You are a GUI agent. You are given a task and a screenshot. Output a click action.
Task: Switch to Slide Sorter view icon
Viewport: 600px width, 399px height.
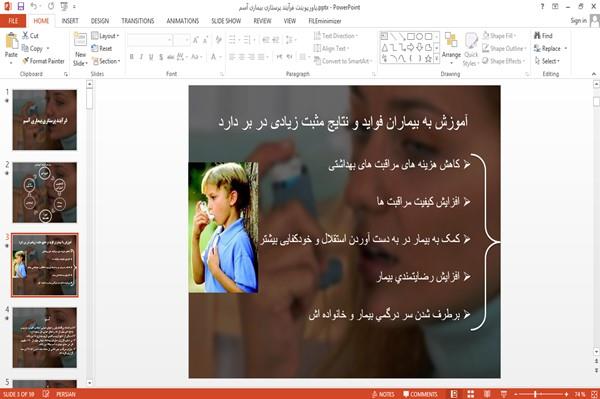point(471,394)
